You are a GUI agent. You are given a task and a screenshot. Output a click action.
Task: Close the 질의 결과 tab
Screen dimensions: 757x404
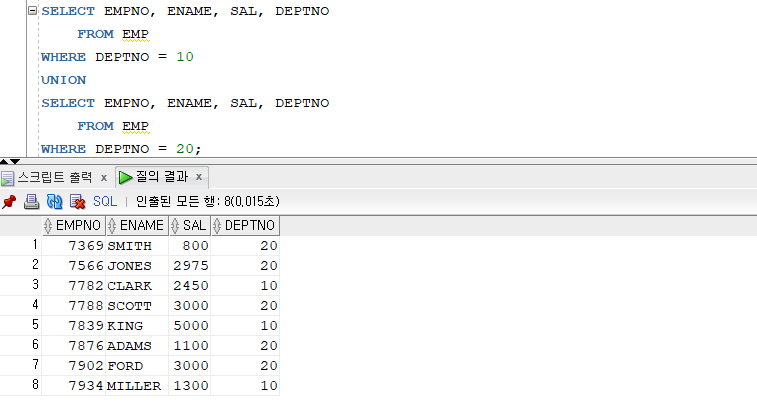(x=198, y=177)
